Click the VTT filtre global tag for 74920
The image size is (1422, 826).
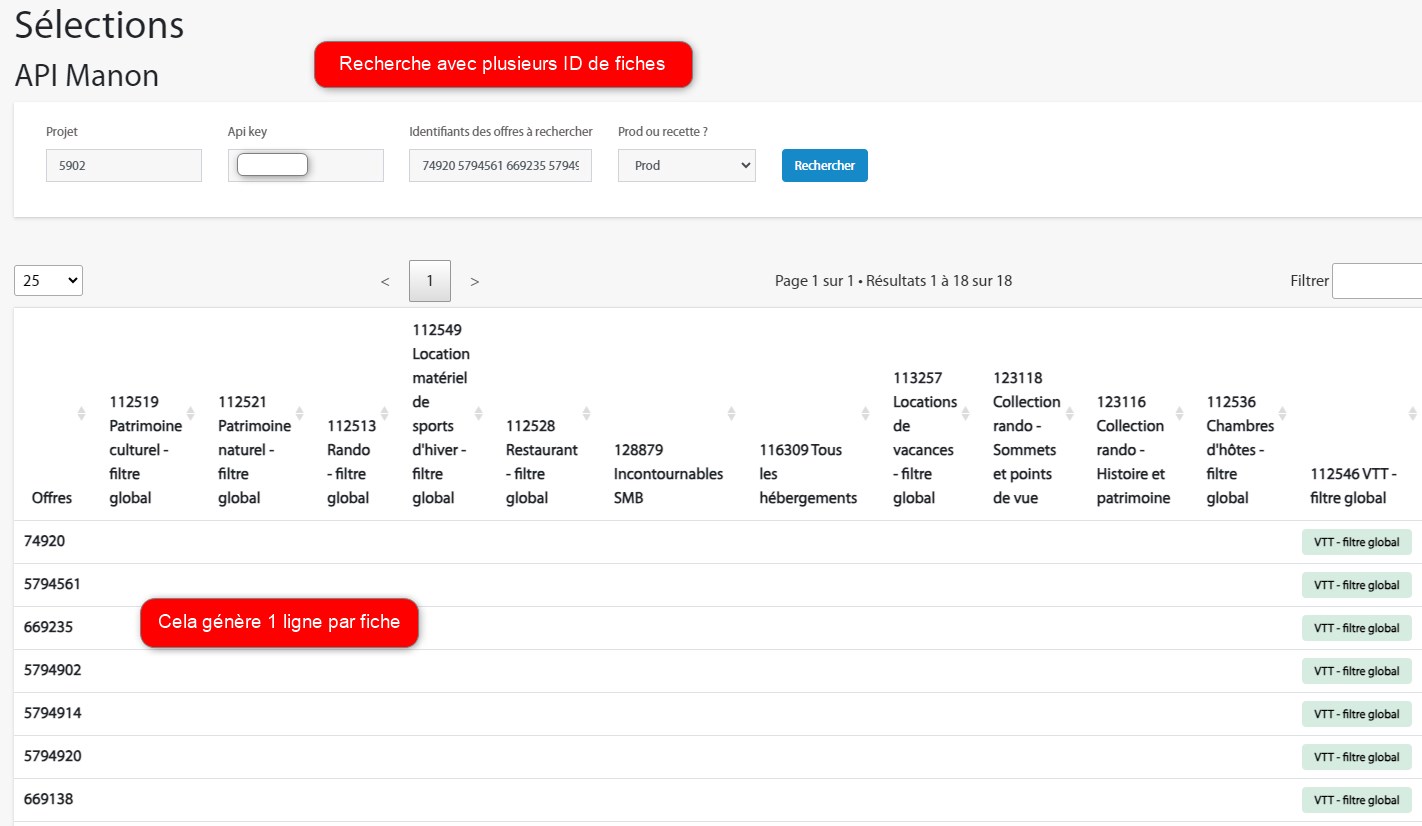(x=1356, y=542)
